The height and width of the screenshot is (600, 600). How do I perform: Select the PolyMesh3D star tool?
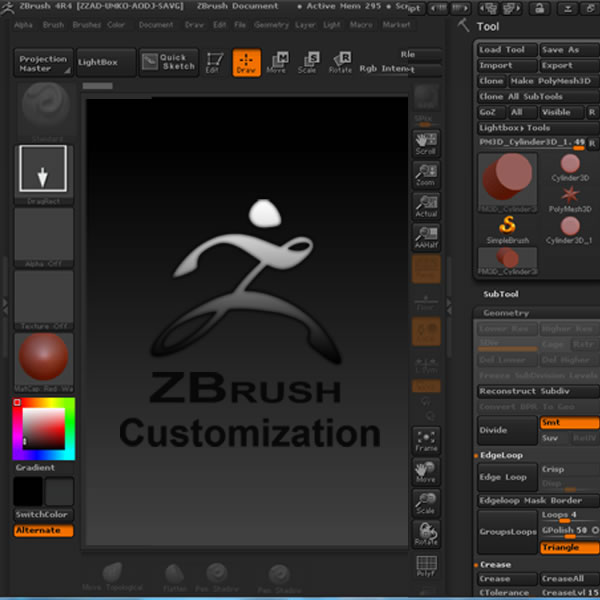tap(570, 199)
